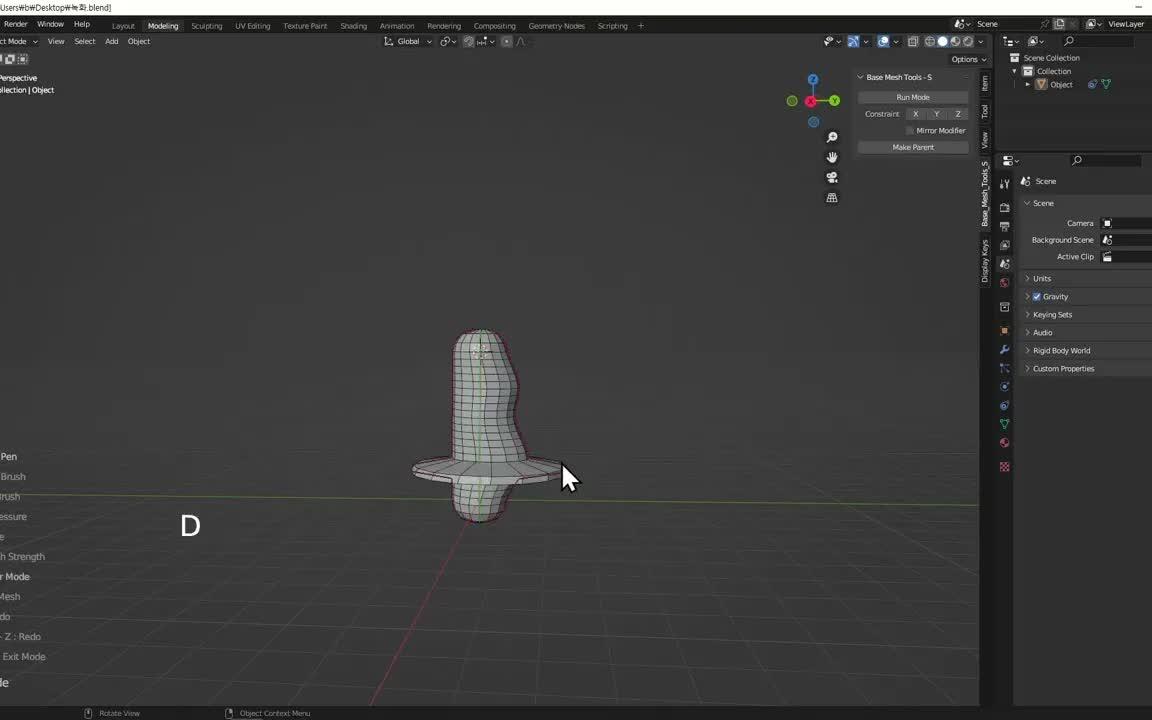Select Object in the Scene Collection outliner
Screen dimensions: 1152x720
pos(1061,84)
